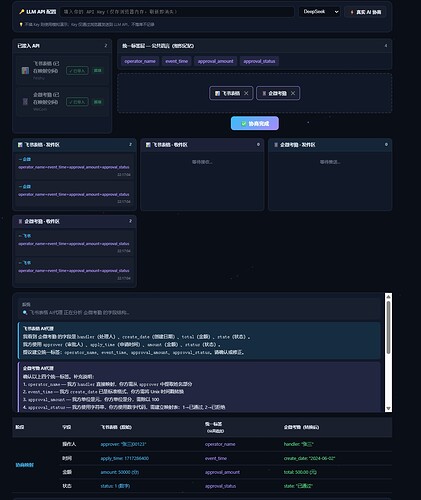Remove the 企微考勤 chip with its X
421x500 pixels.
293,93
